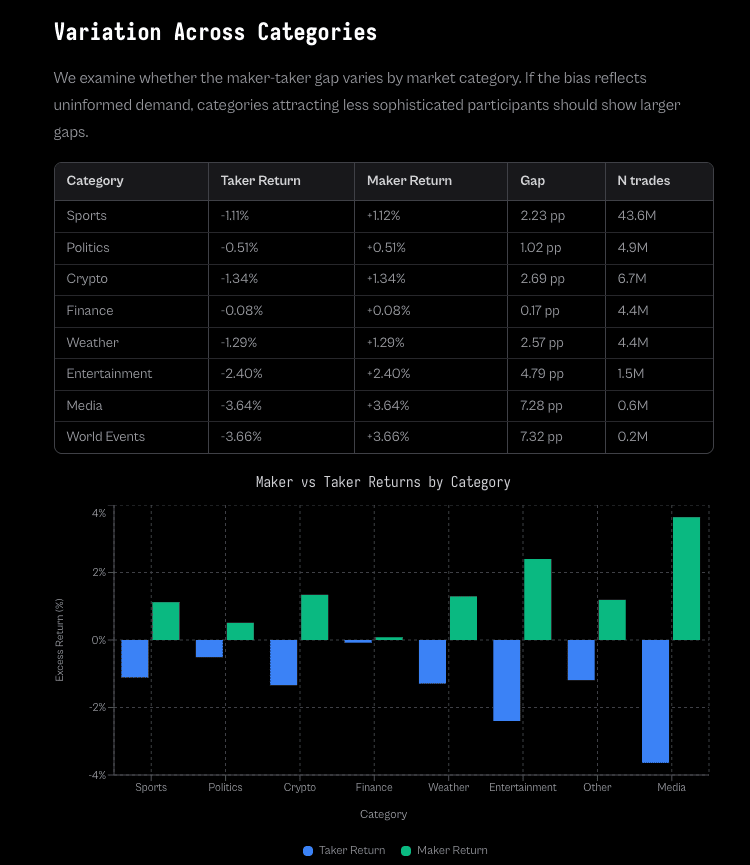
Task: Sort by the Gap column header
Action: [x=532, y=181]
